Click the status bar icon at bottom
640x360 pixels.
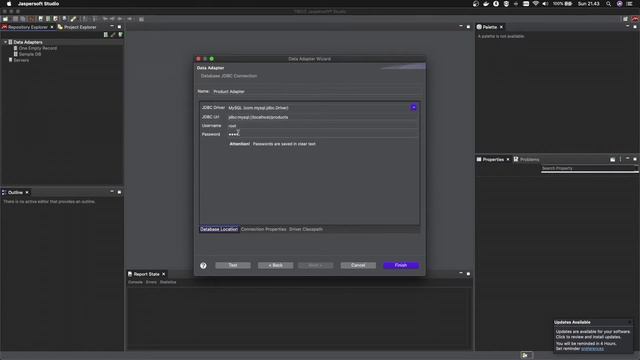tap(525, 356)
